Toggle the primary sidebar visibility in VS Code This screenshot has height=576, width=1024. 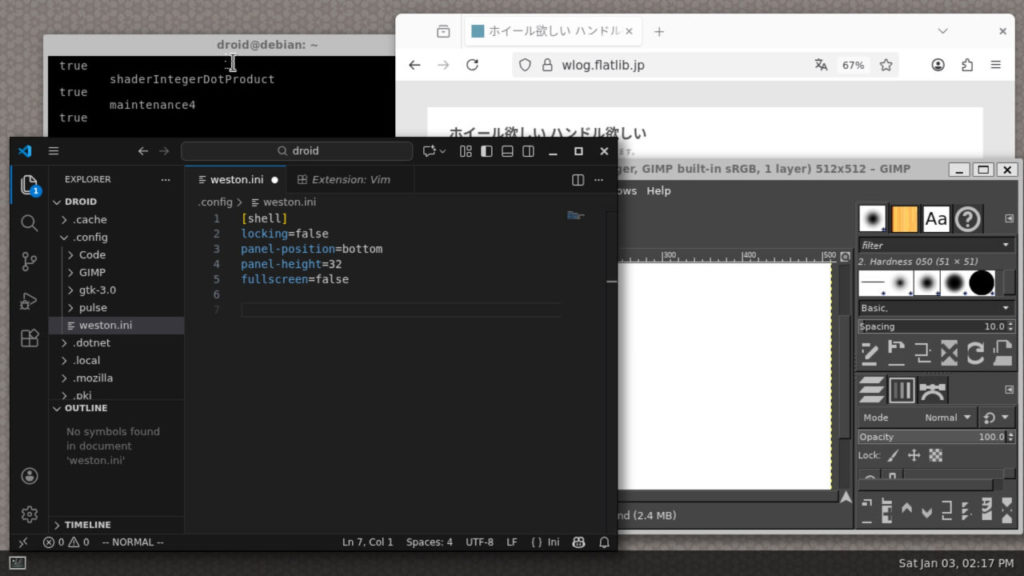click(486, 150)
